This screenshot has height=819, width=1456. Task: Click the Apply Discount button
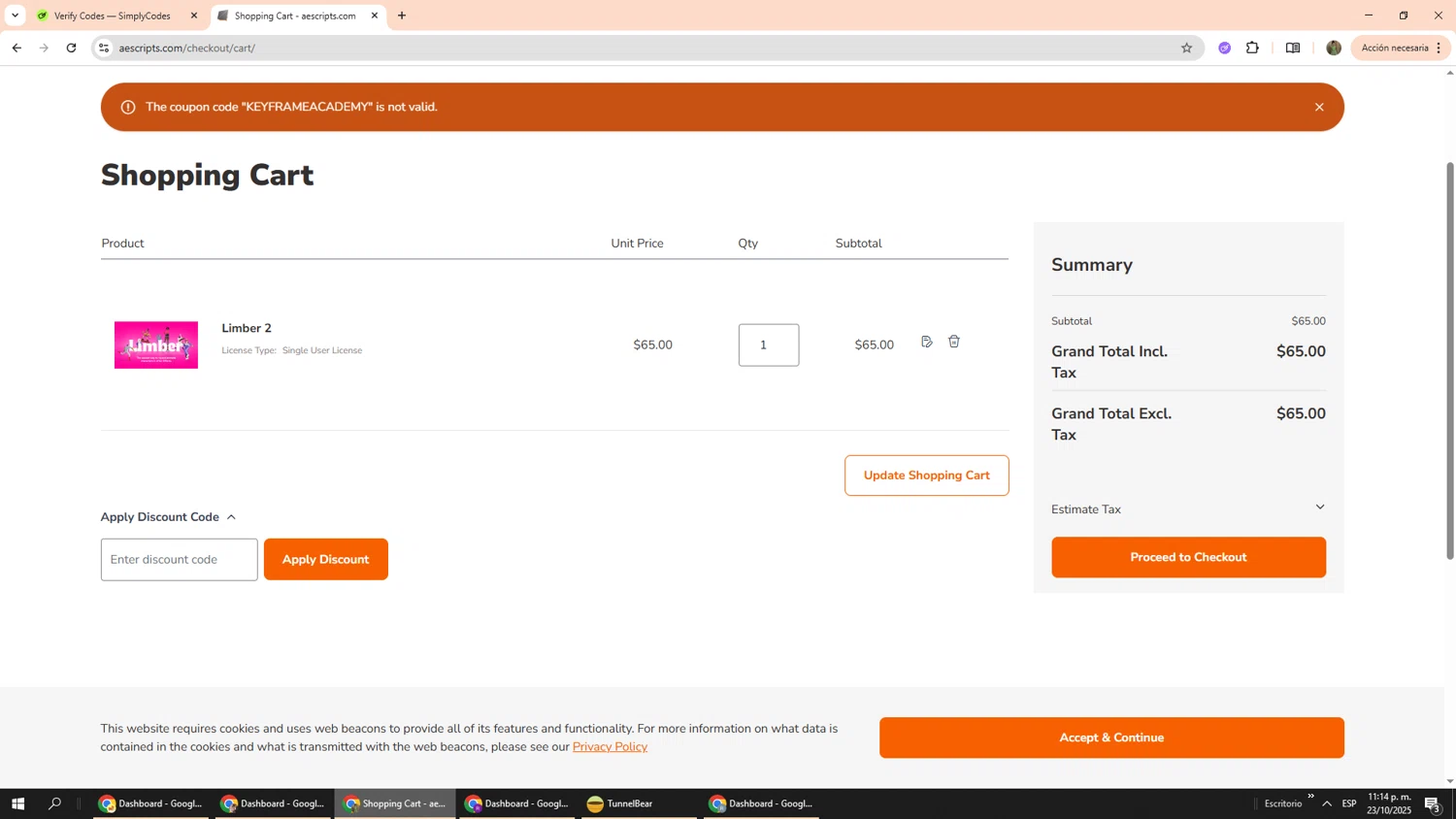coord(326,560)
